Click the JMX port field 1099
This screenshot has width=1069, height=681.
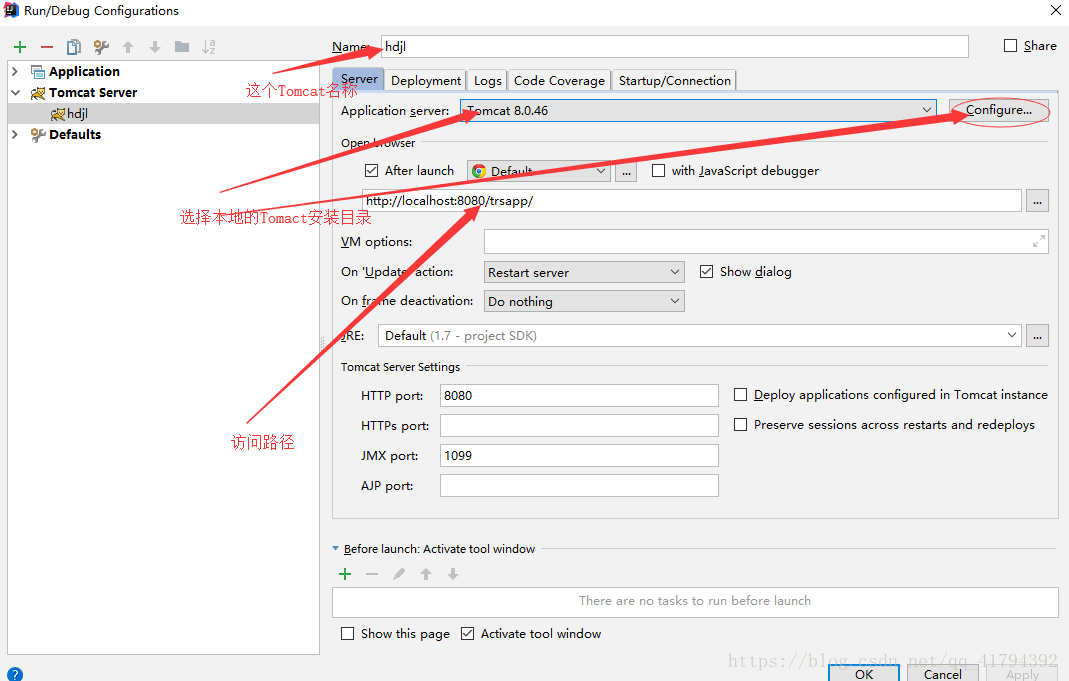coord(579,455)
